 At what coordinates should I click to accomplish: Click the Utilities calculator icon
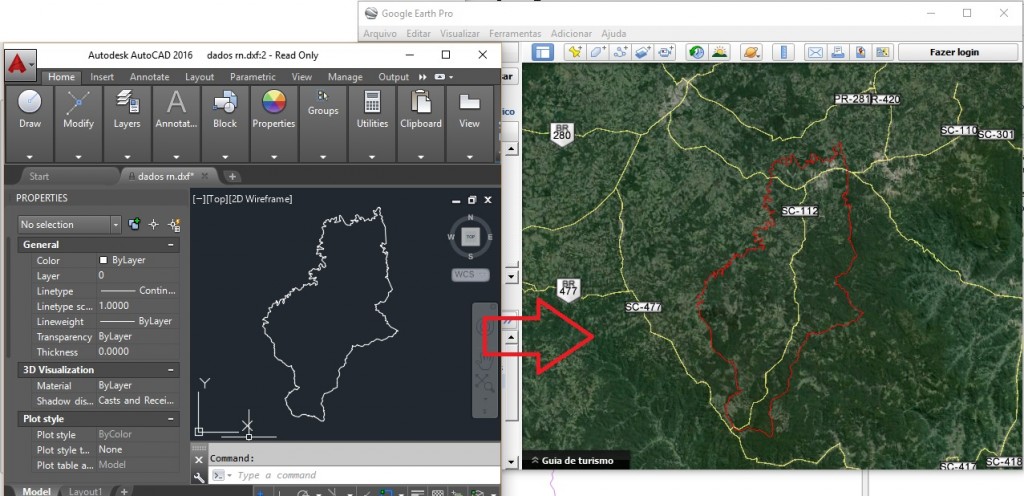[372, 103]
